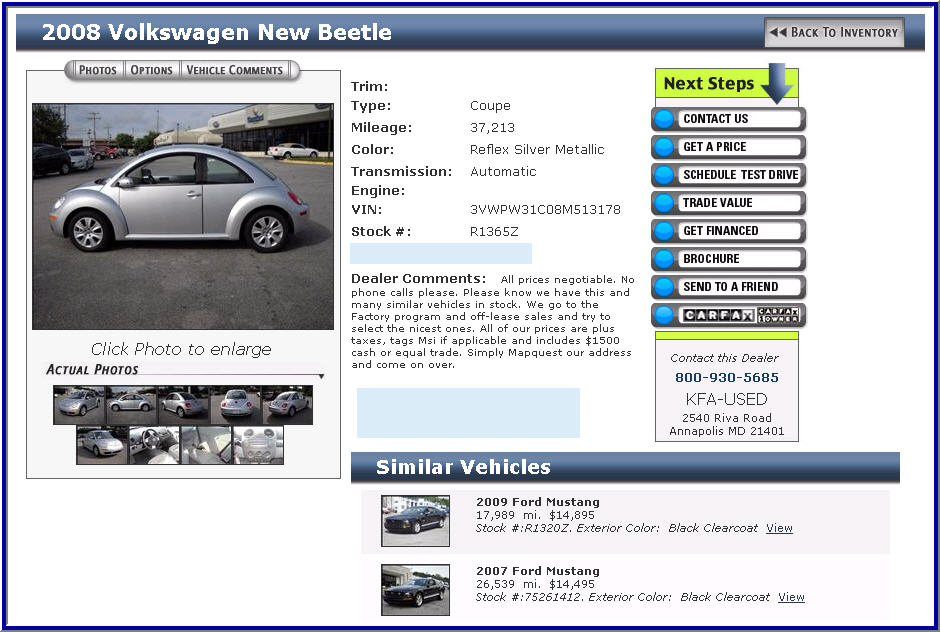This screenshot has height=632, width=940.
Task: Click the small arrow next to Actual Photos
Action: tap(321, 377)
